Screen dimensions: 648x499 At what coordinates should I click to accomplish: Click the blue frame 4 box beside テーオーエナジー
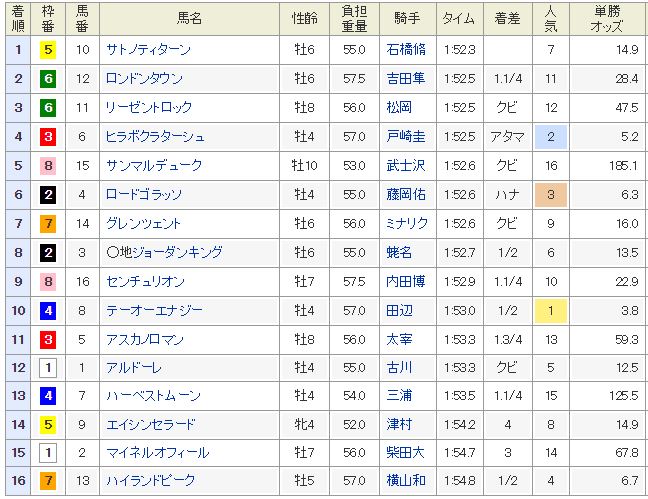[x=48, y=310]
